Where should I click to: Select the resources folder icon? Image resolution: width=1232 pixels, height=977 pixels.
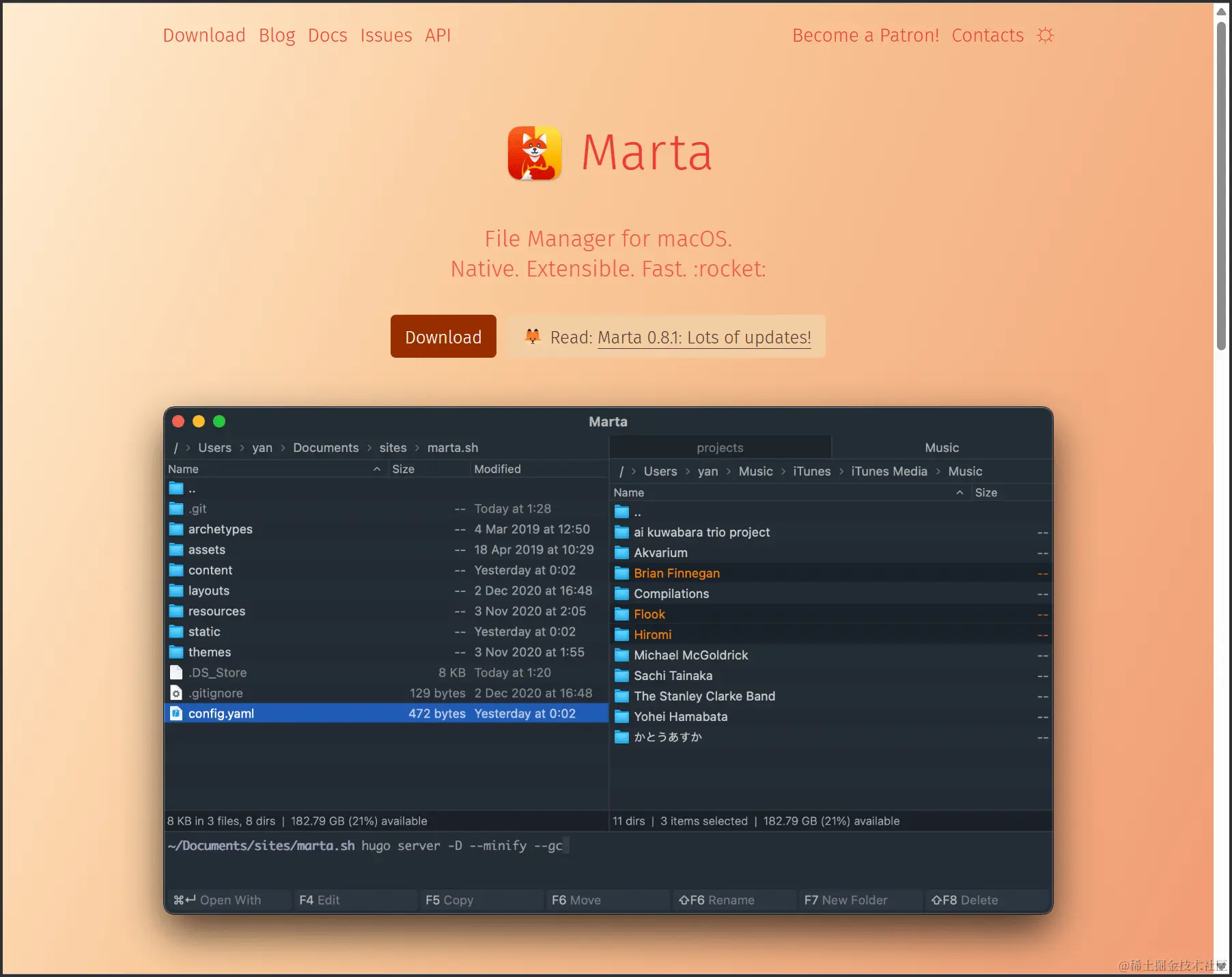tap(176, 611)
